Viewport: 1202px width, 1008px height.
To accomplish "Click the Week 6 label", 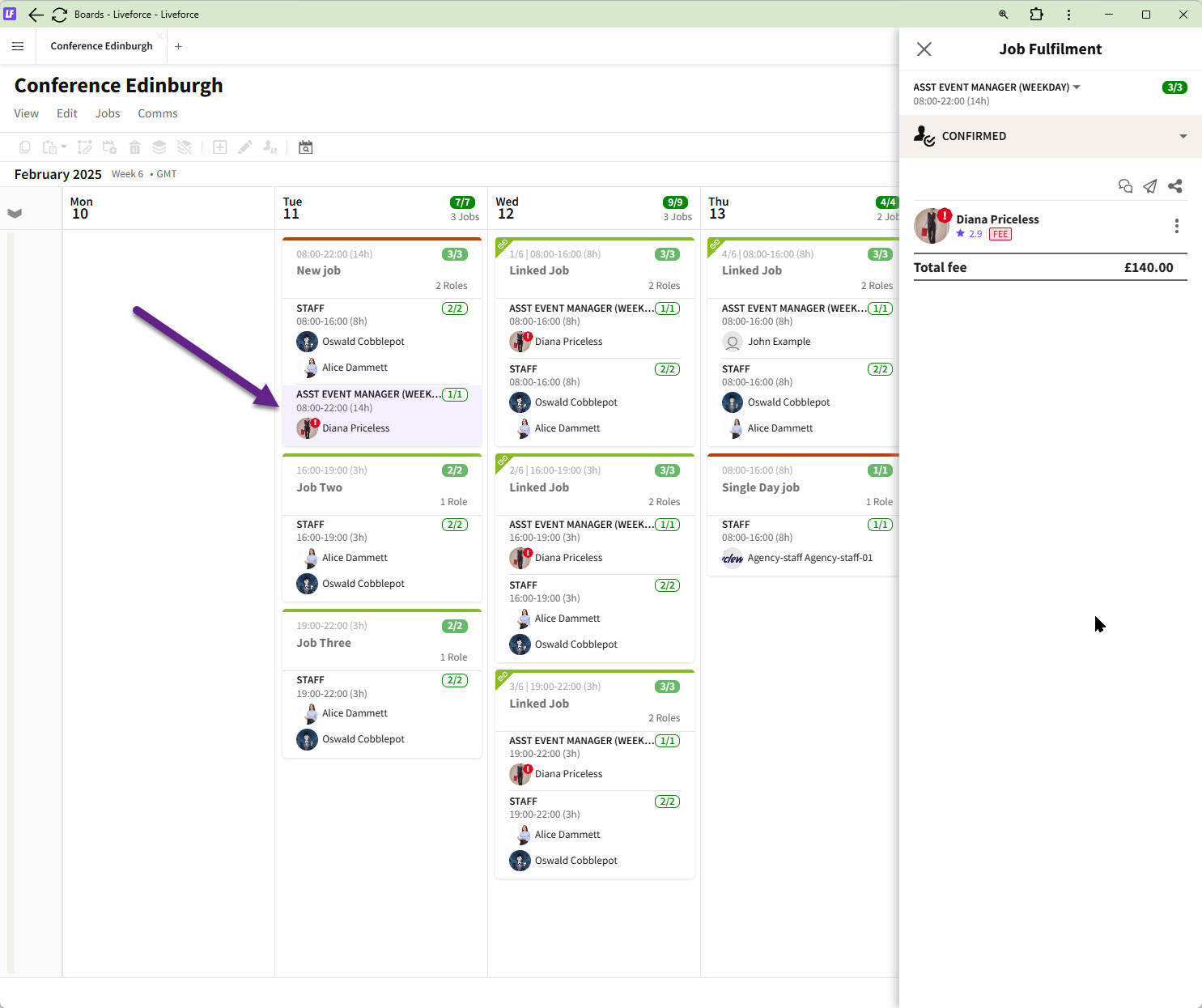I will (x=127, y=174).
